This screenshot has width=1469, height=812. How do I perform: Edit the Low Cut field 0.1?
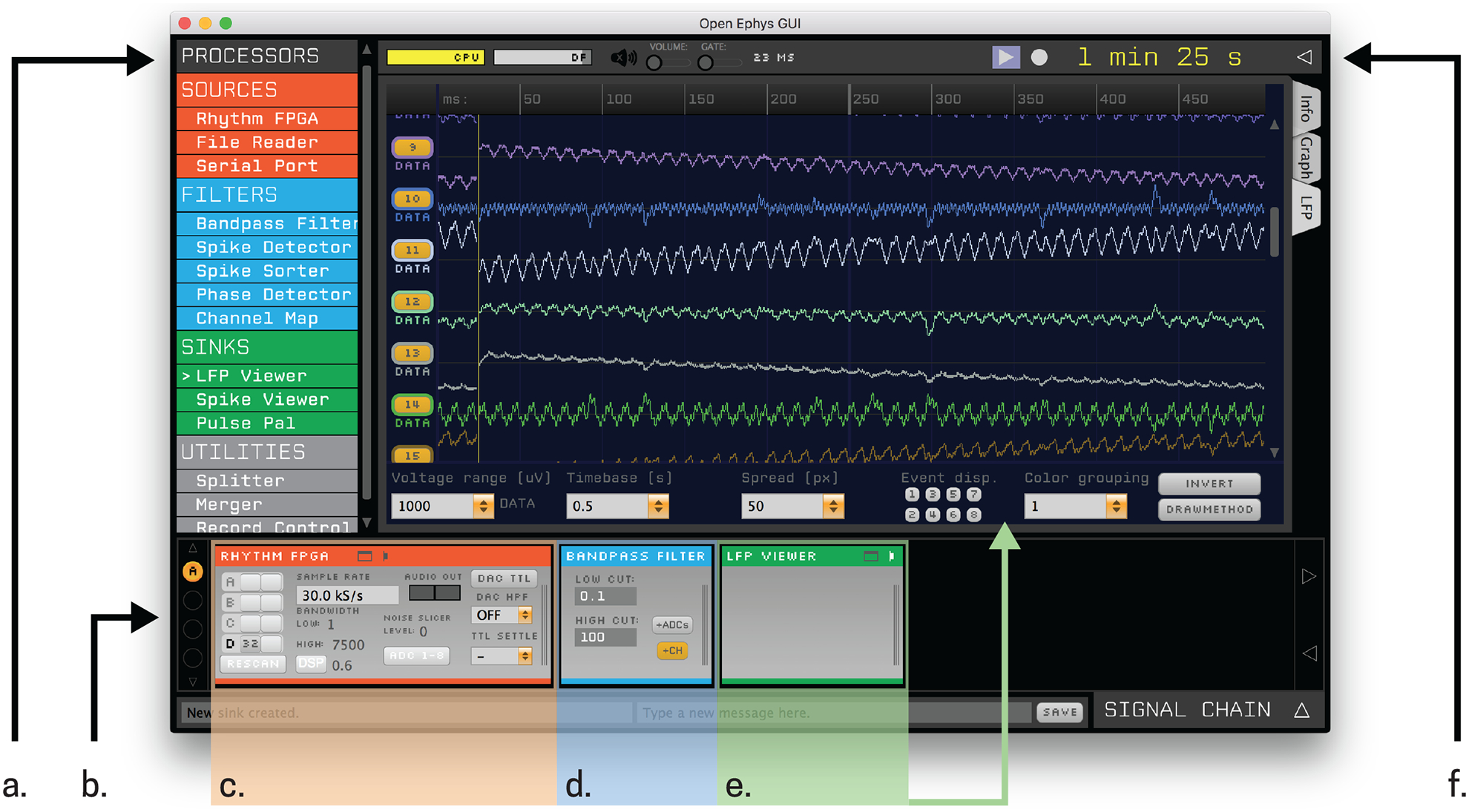point(605,596)
